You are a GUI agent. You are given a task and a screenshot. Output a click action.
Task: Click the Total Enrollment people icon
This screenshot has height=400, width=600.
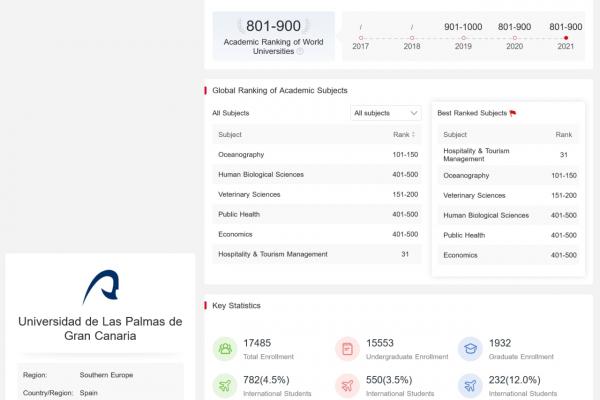tap(225, 349)
